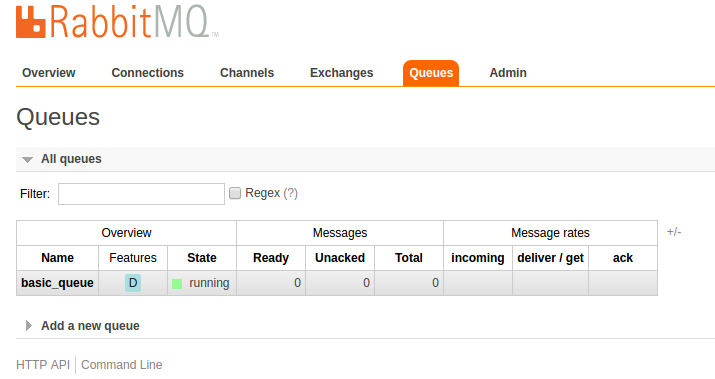Sort by ack rate column
The width and height of the screenshot is (715, 379).
pyautogui.click(x=623, y=258)
